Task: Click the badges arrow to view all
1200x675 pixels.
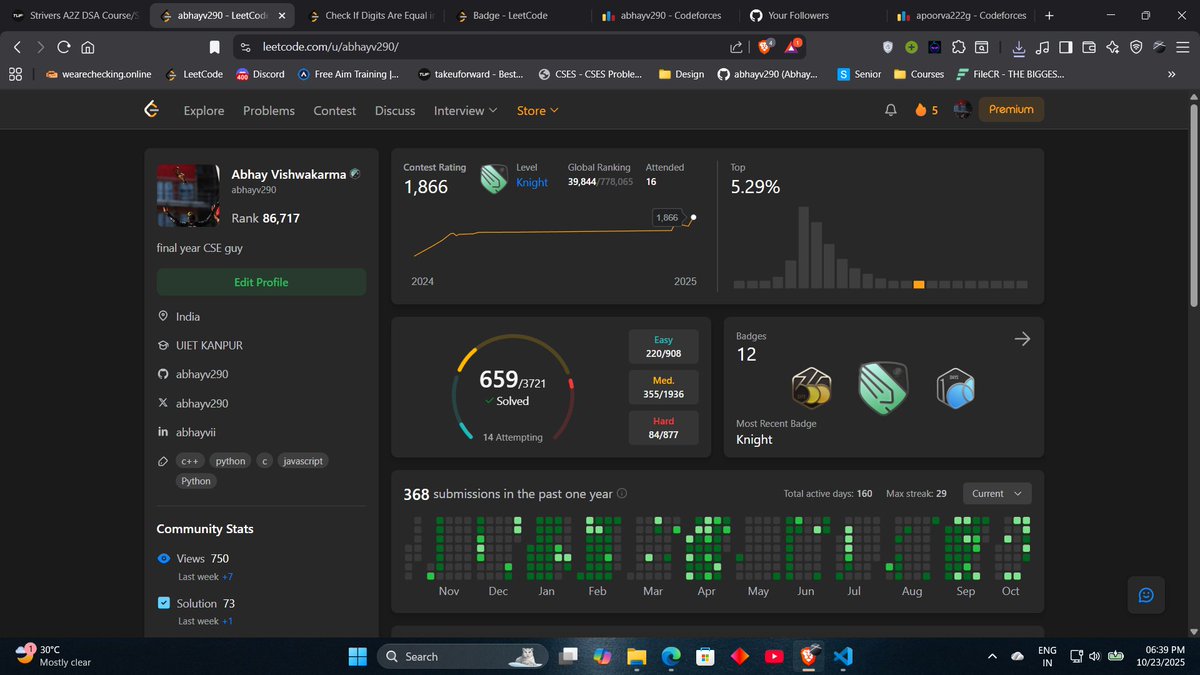Action: click(x=1022, y=339)
